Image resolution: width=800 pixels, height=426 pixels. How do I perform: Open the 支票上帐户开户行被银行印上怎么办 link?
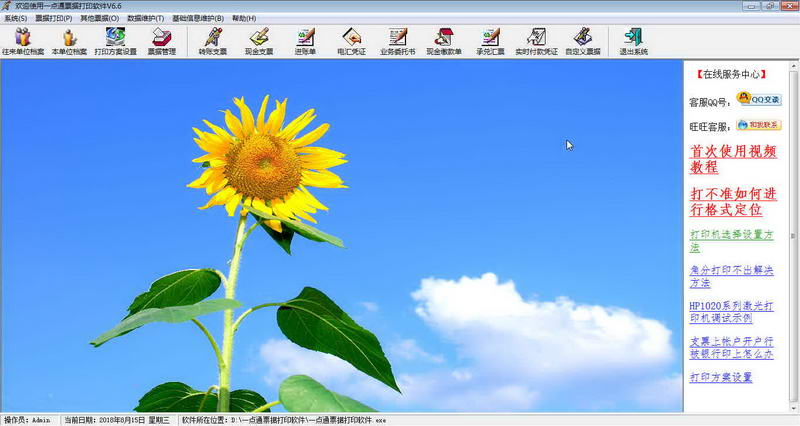[x=732, y=347]
